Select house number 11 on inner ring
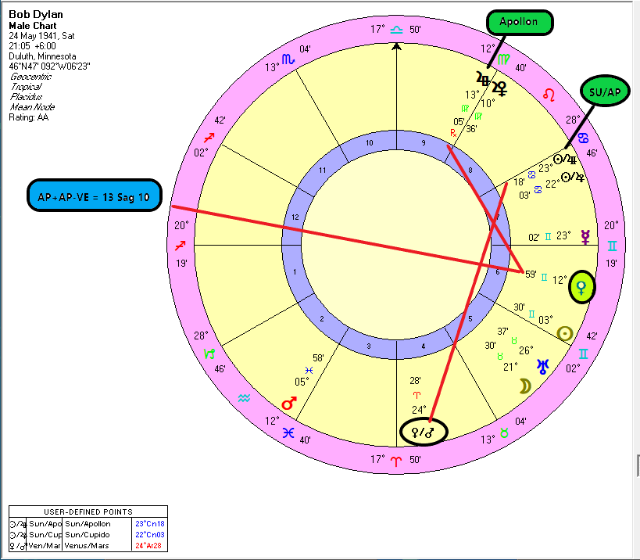 (x=322, y=170)
